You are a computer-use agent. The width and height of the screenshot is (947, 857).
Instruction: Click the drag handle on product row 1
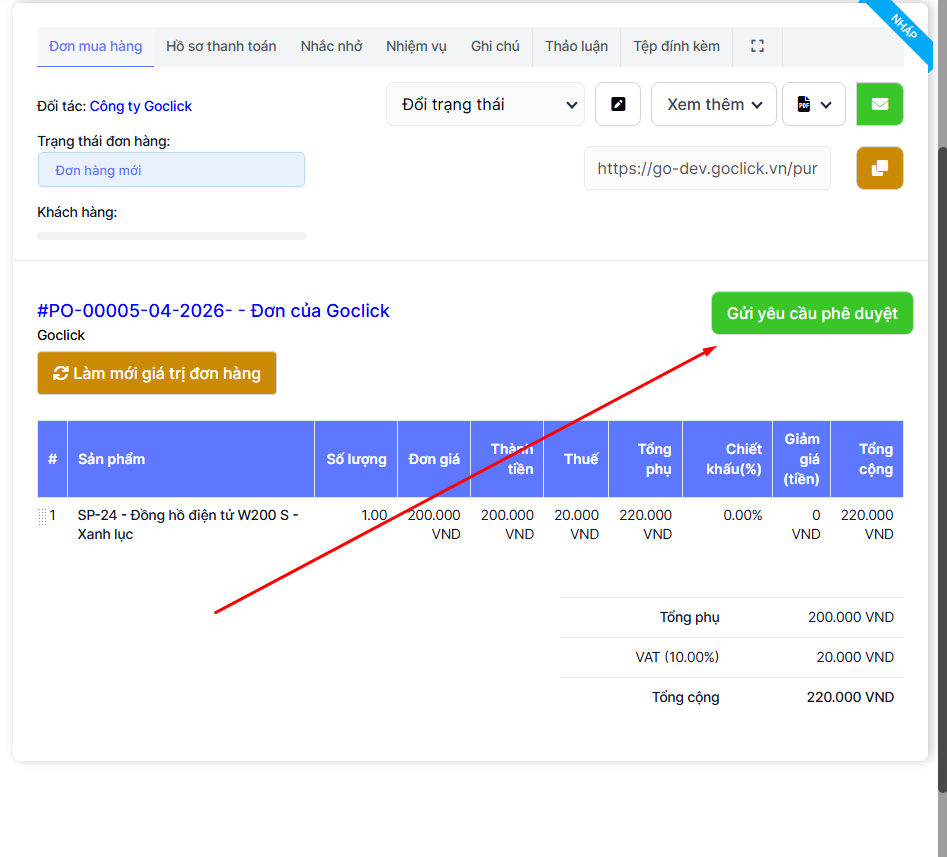(42, 516)
